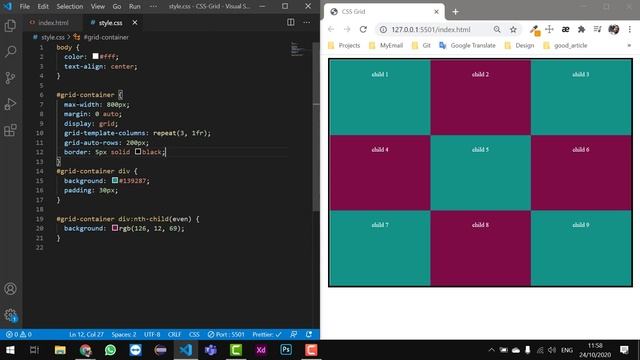Open the MyEmail bookmark folder

coord(386,45)
